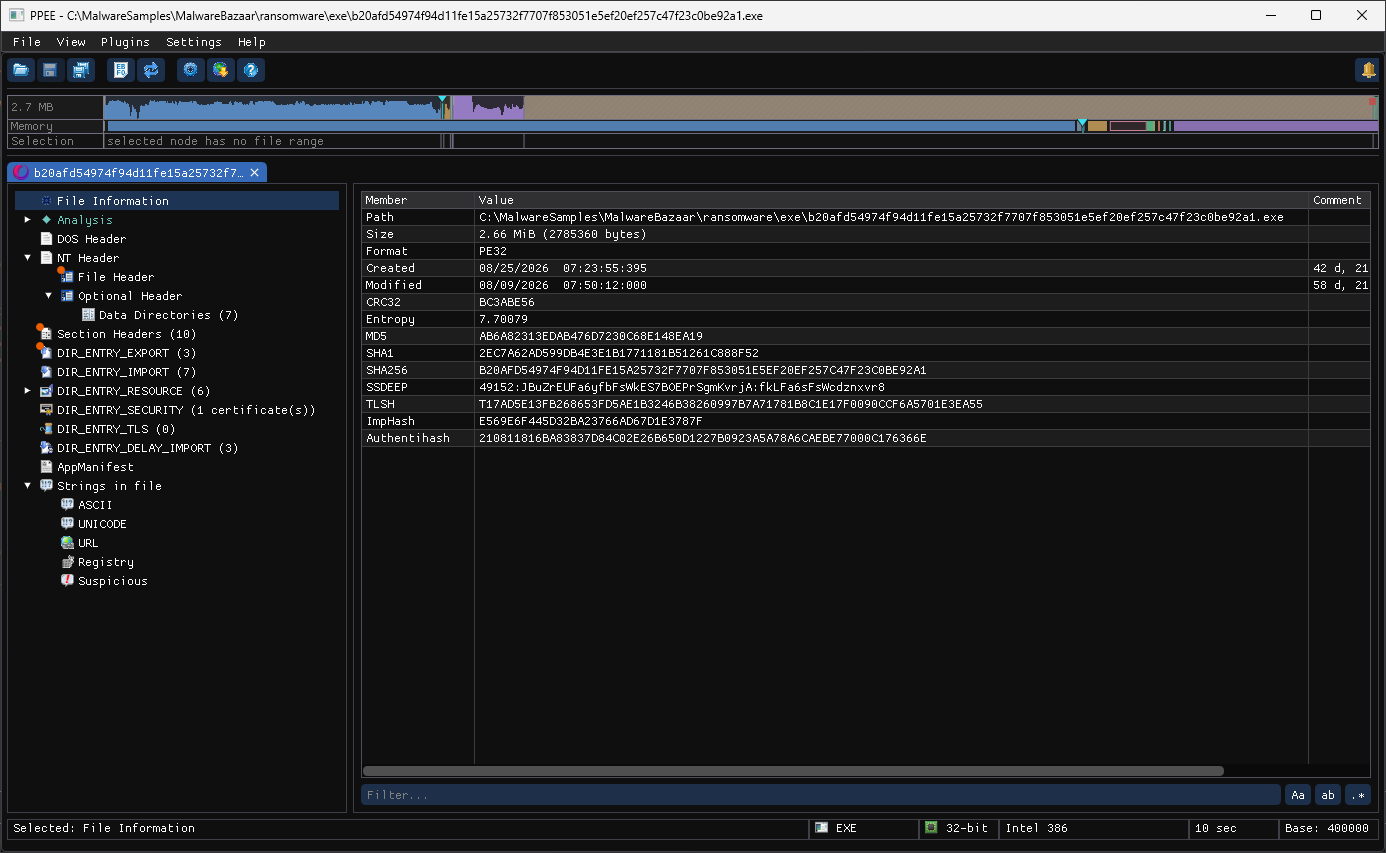Collapse the Optional Header node arrow

point(49,296)
